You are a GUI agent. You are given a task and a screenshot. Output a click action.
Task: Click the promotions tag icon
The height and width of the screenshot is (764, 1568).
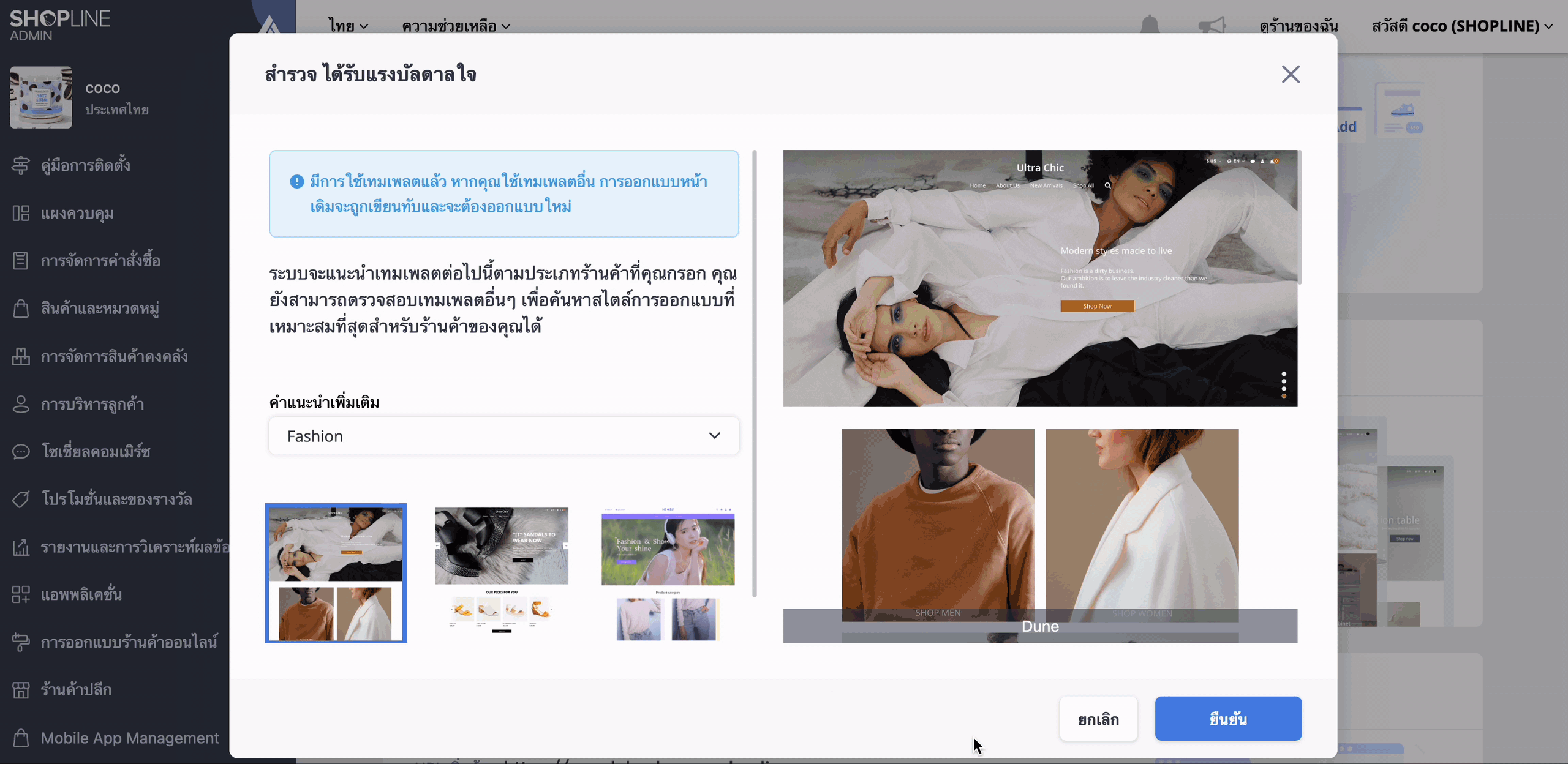21,499
